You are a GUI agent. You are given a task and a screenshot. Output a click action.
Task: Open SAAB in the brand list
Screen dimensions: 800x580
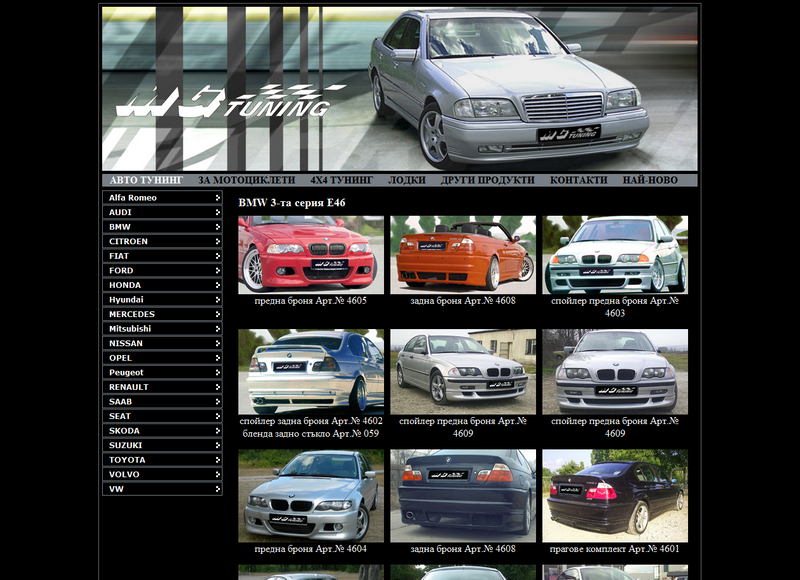point(162,401)
